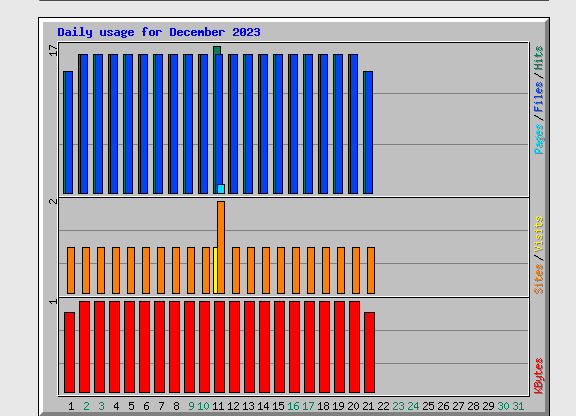Click the cyan Pages bar on day 11

pyautogui.click(x=221, y=189)
